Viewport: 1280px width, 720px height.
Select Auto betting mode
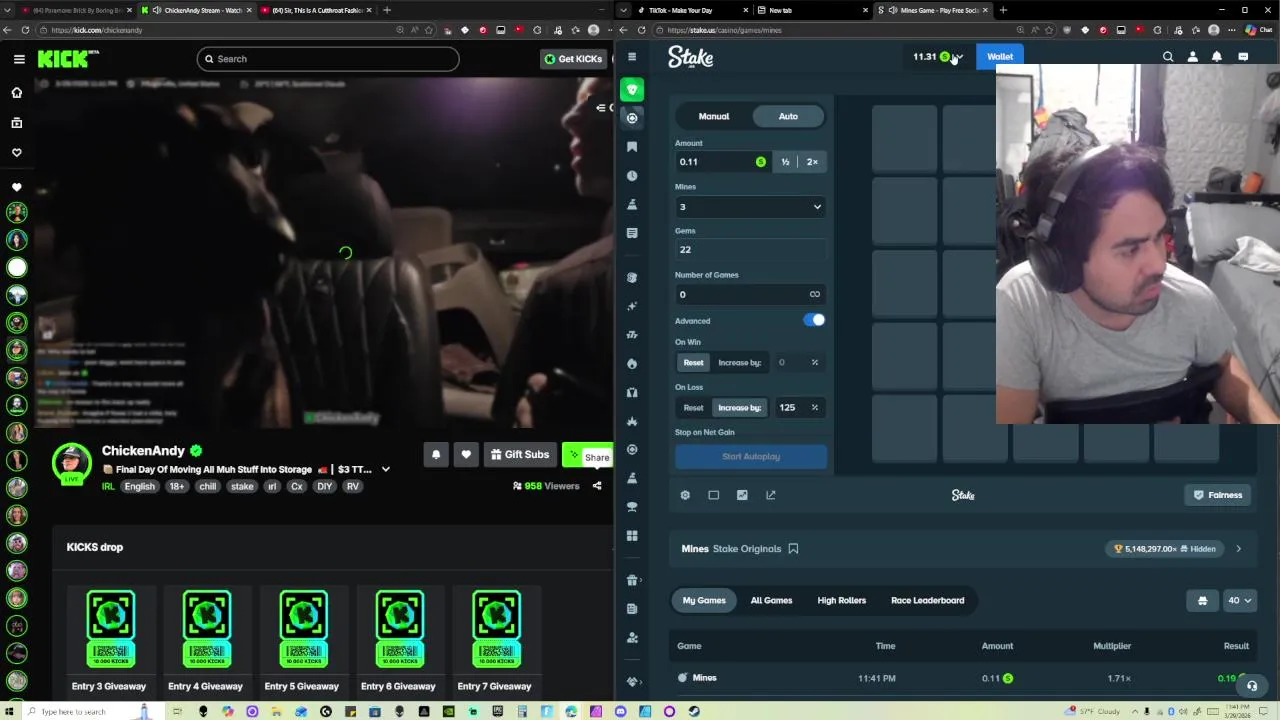point(788,117)
